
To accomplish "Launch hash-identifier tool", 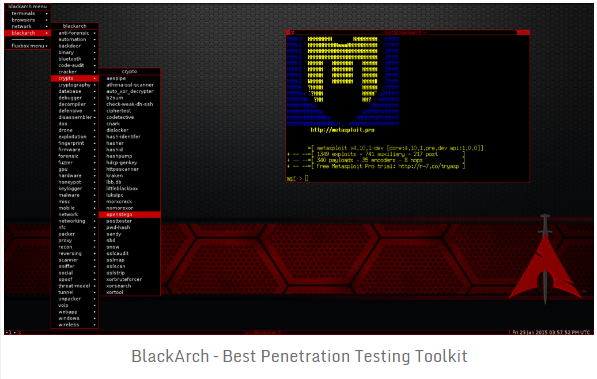I will (x=129, y=137).
